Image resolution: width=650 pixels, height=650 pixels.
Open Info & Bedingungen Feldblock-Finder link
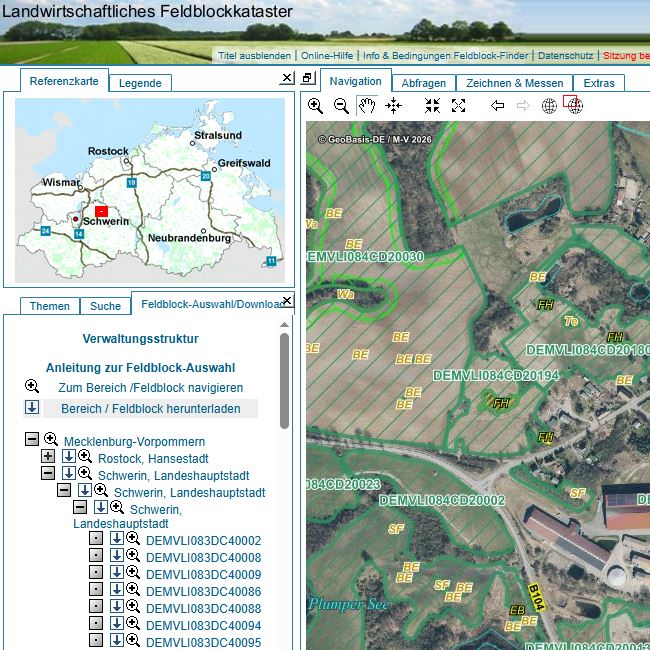pos(446,56)
